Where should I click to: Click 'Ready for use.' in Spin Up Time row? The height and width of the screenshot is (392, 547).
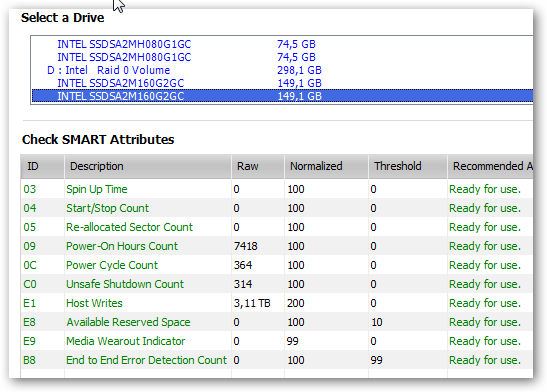[x=485, y=189]
